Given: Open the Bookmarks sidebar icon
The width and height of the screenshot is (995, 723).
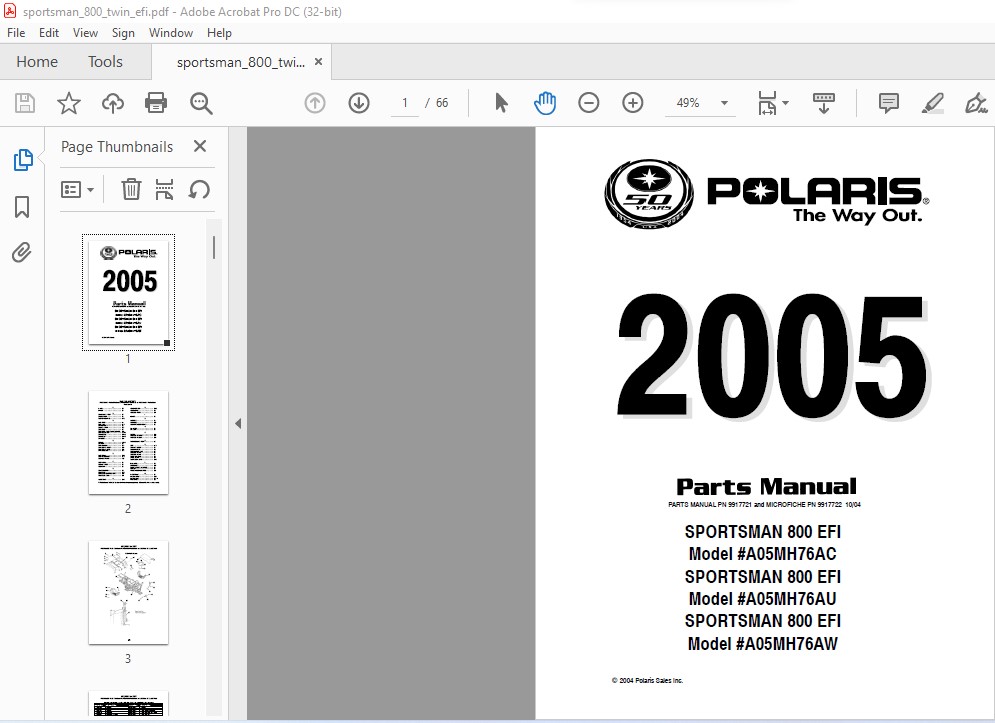Looking at the screenshot, I should [x=22, y=207].
